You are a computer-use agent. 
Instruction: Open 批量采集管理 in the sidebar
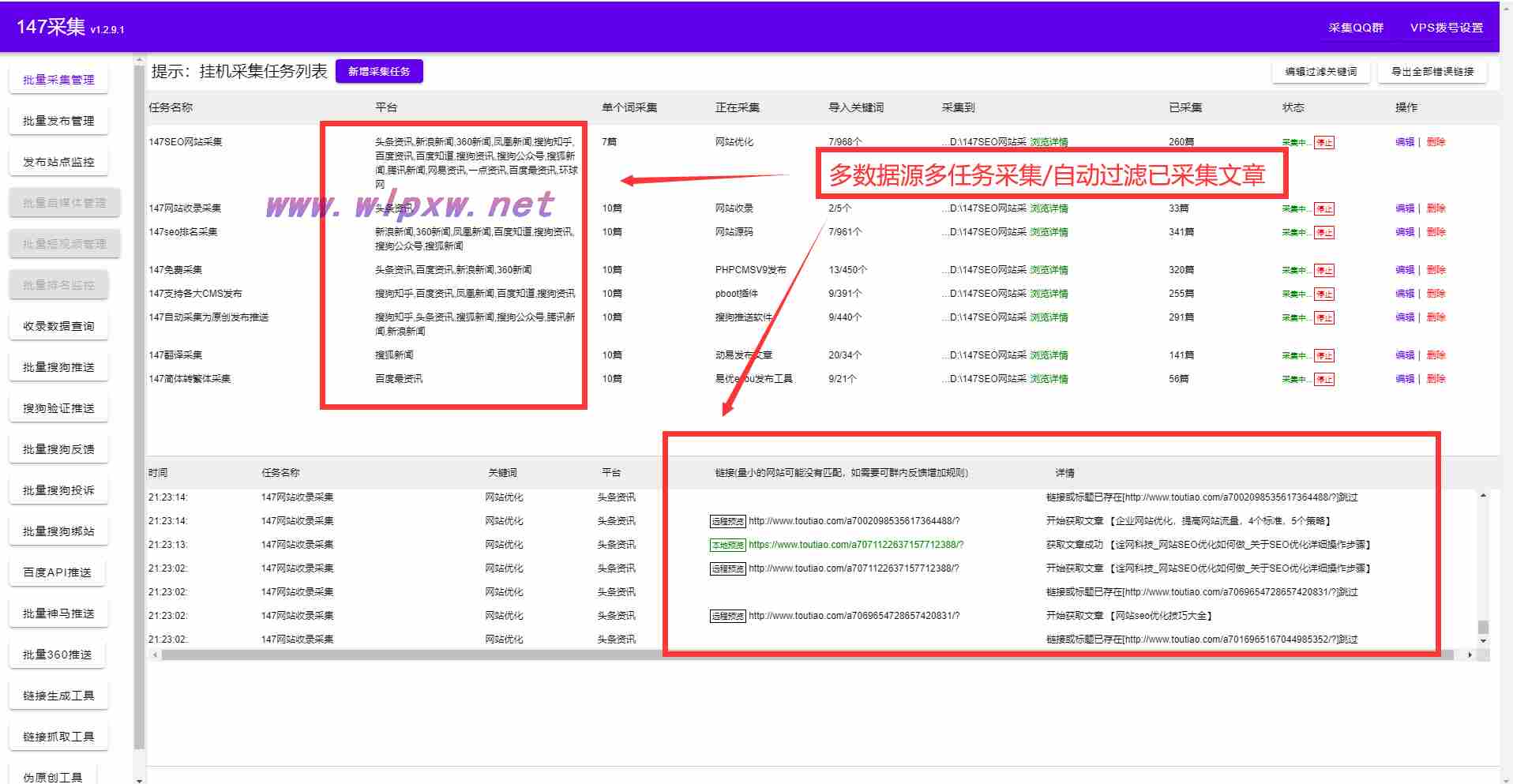tap(58, 80)
